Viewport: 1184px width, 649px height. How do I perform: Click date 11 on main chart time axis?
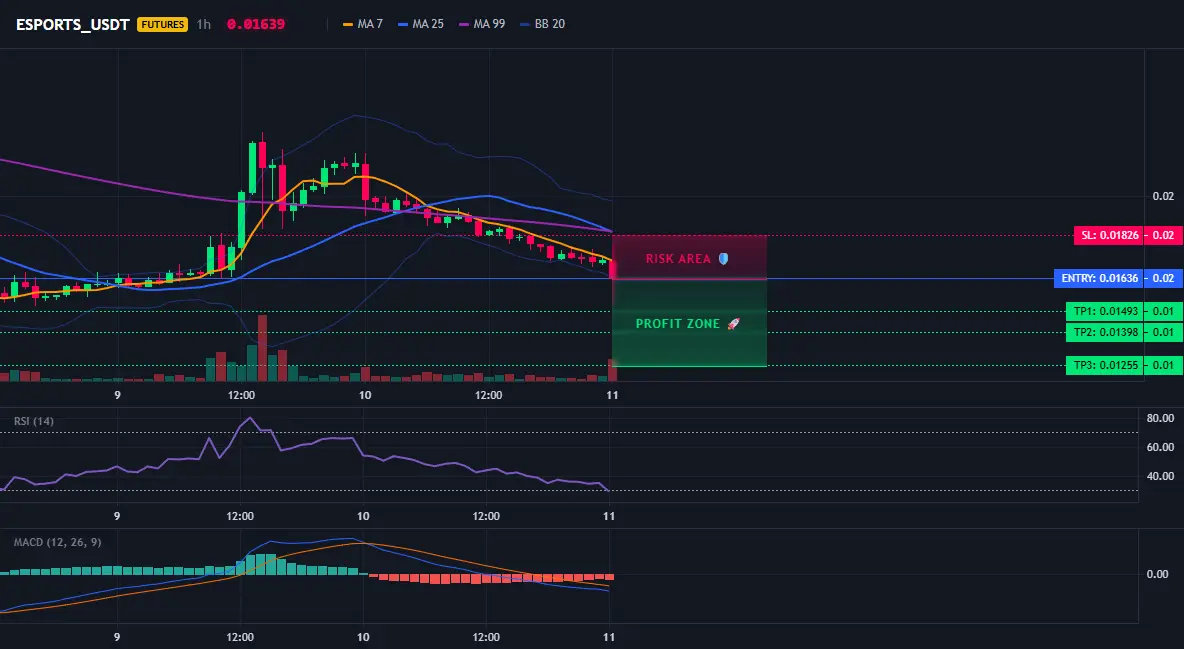tap(612, 395)
